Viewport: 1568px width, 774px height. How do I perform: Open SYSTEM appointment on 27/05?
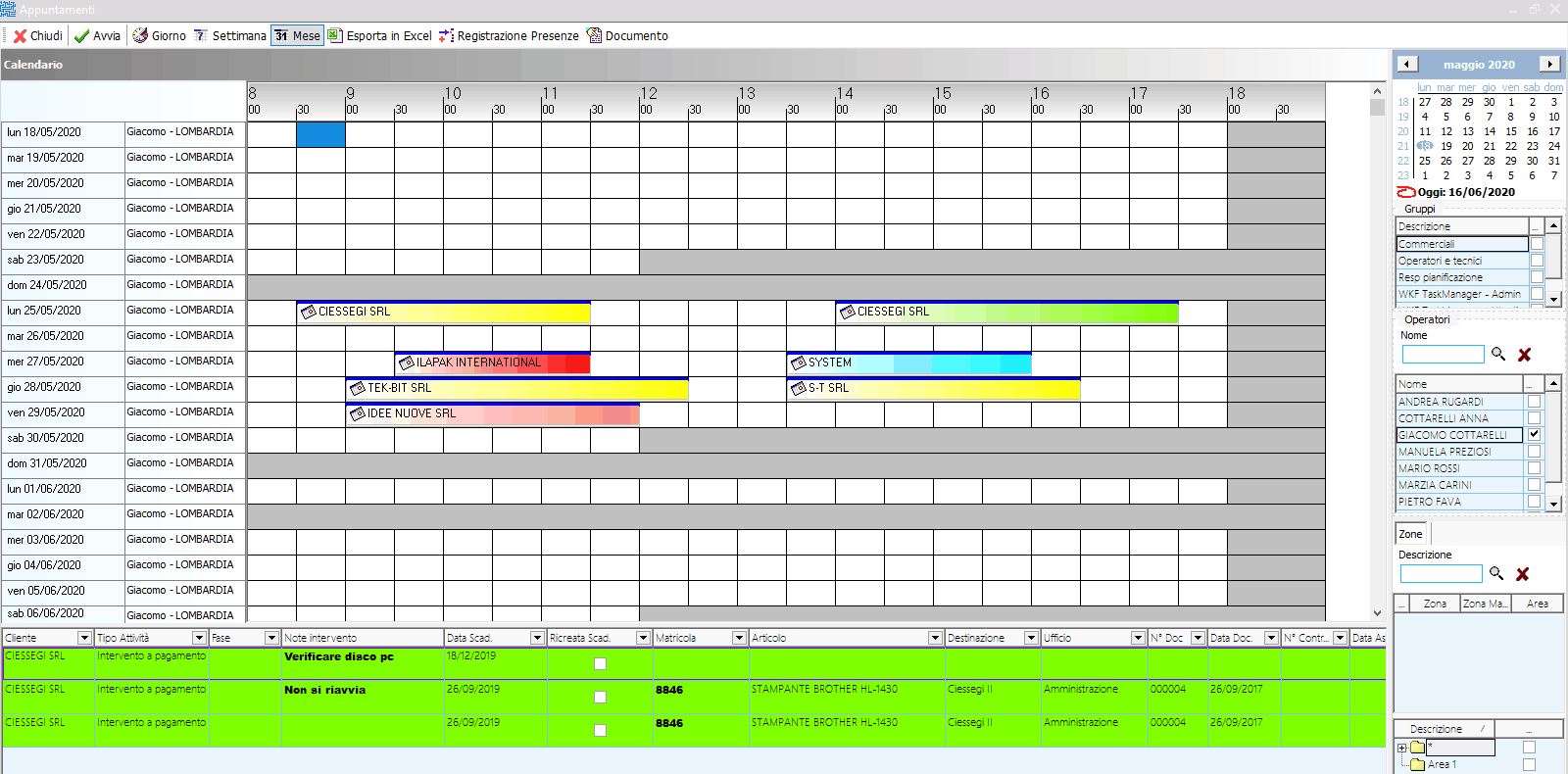908,363
